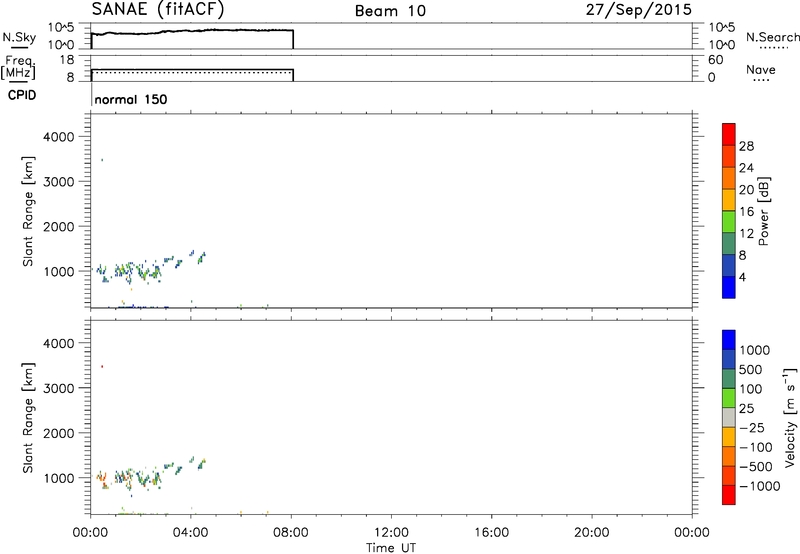Screen dimensions: 800x554
Task: Click the 20:00 time axis label
Action: [x=591, y=533]
